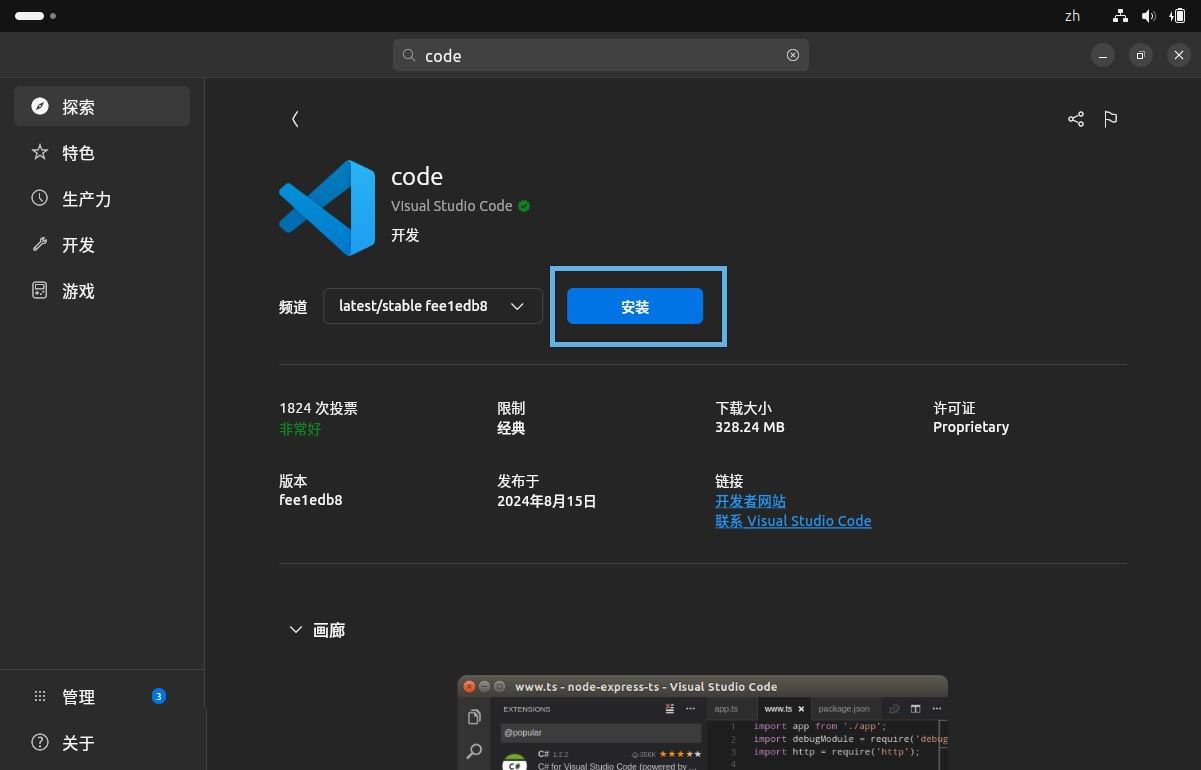Screen dimensions: 1201x770
Task: Click the search field containing code
Action: [x=600, y=55]
